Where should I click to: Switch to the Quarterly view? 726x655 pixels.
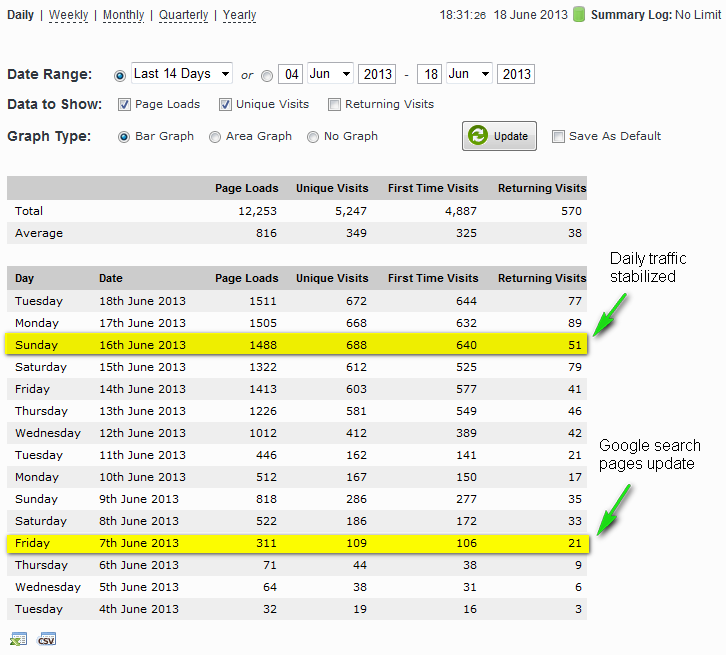pos(184,15)
